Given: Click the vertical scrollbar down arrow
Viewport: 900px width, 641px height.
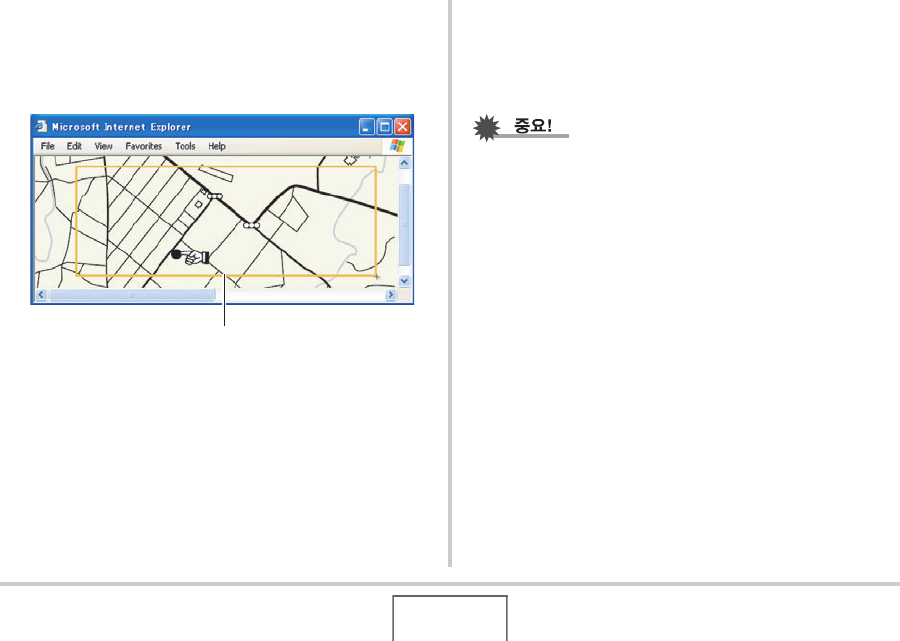Looking at the screenshot, I should click(404, 281).
